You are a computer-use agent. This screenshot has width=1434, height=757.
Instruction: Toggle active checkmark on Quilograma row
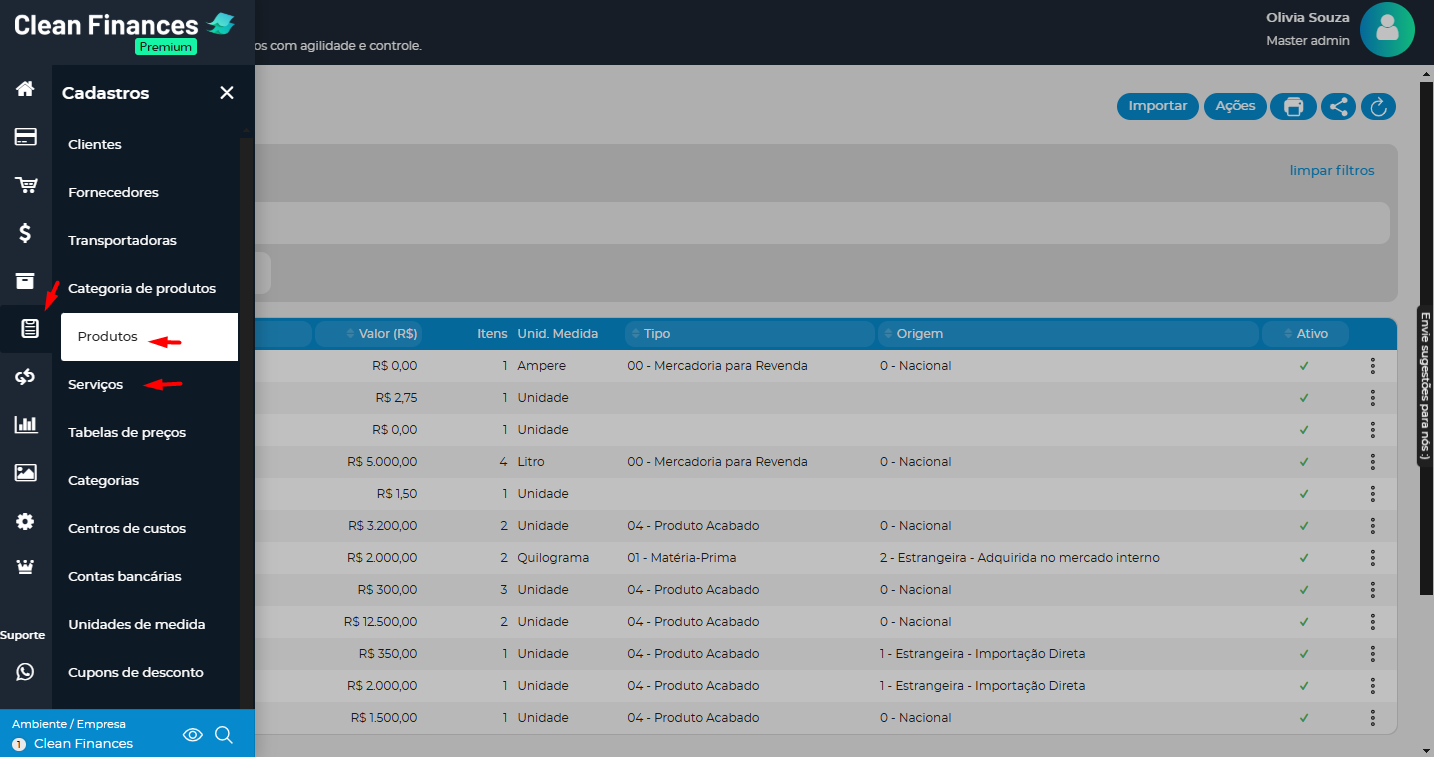(1303, 558)
